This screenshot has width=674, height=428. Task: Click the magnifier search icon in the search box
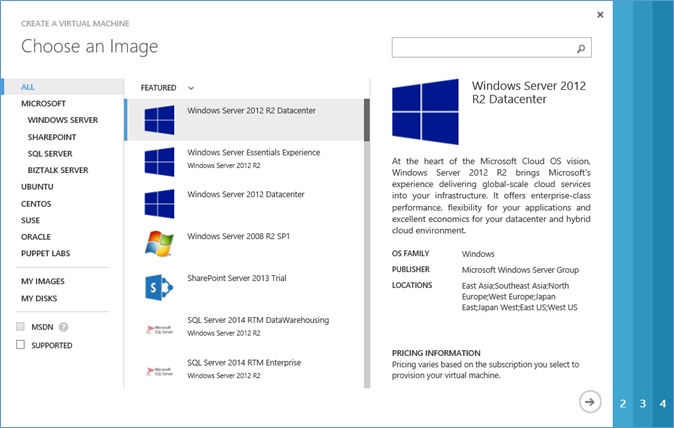click(581, 48)
